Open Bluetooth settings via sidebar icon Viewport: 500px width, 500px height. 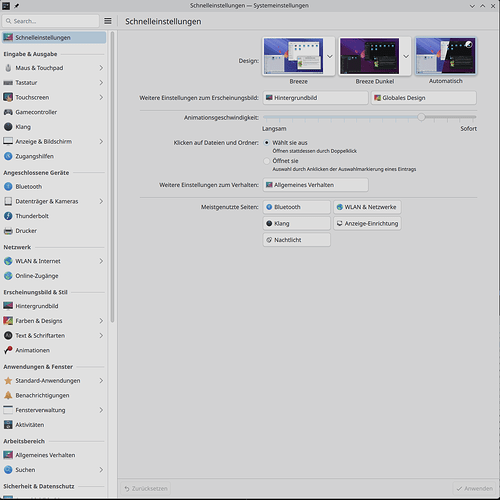(8, 187)
